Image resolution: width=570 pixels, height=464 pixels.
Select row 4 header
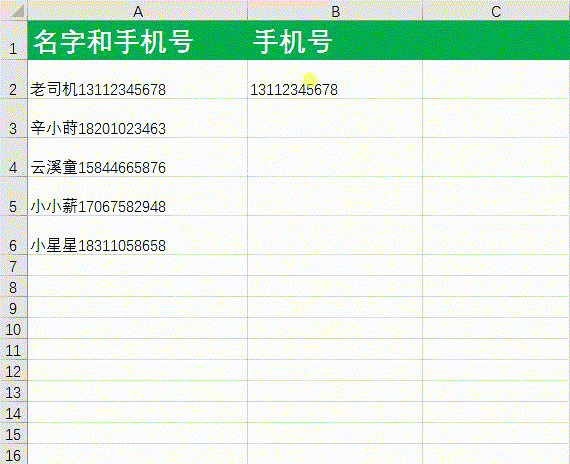[x=14, y=157]
